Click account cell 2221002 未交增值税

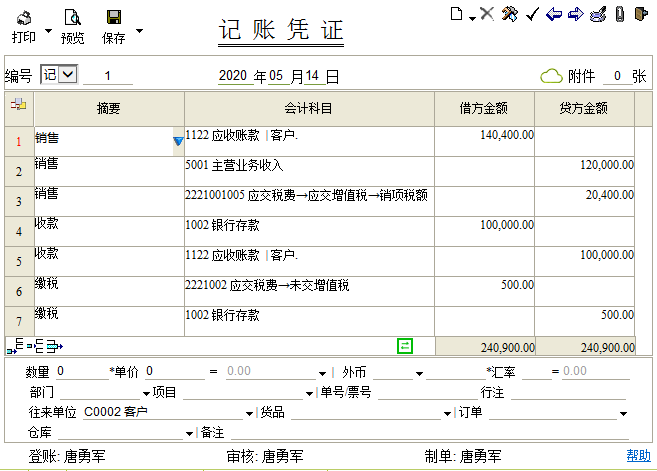pyautogui.click(x=309, y=291)
